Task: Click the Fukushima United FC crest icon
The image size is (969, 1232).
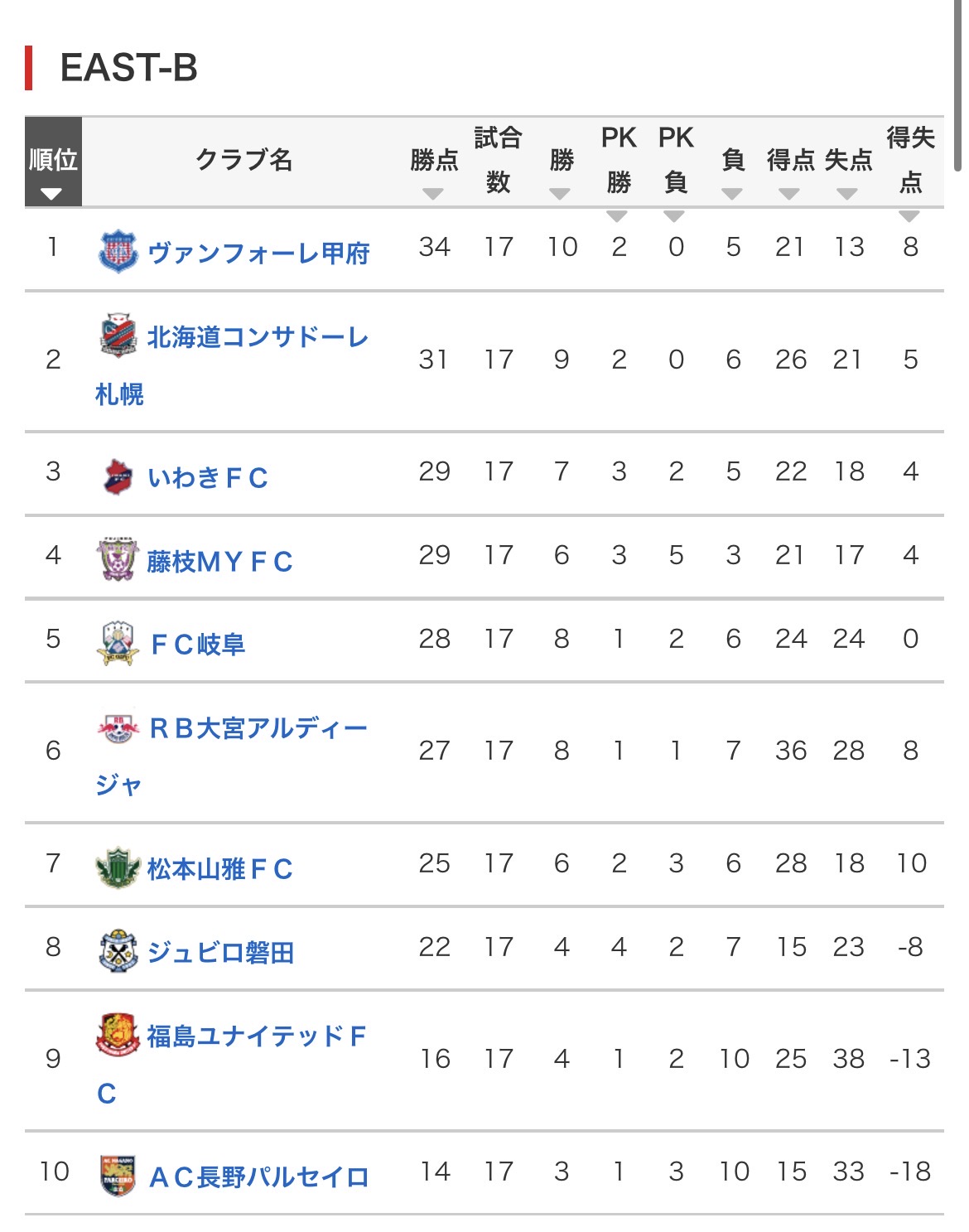Action: pyautogui.click(x=118, y=1035)
